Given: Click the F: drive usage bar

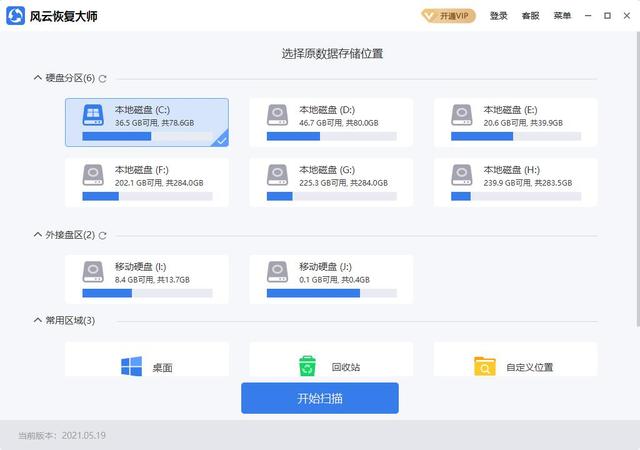Looking at the screenshot, I should tap(147, 196).
